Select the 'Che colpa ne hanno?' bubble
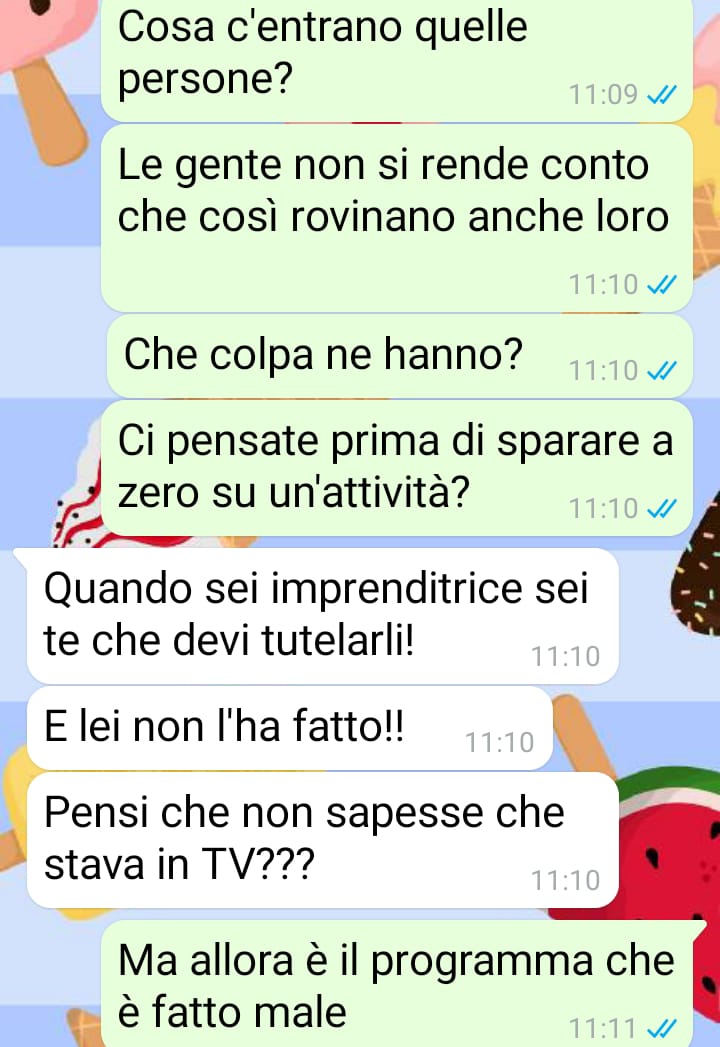Screen dimensions: 720x1047 [x=399, y=356]
